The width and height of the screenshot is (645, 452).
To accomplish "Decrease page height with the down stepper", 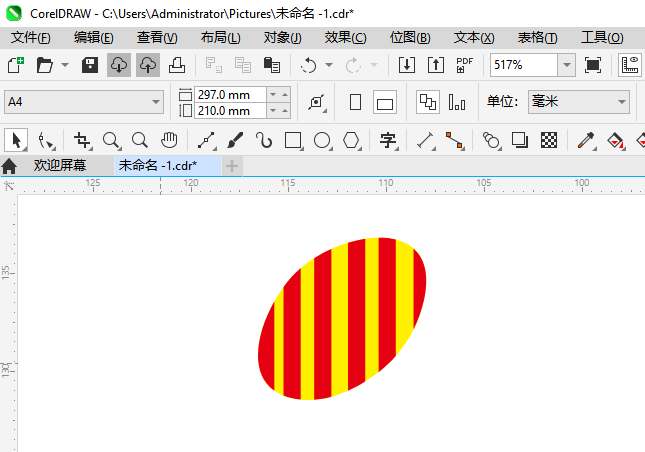I will 273,111.
